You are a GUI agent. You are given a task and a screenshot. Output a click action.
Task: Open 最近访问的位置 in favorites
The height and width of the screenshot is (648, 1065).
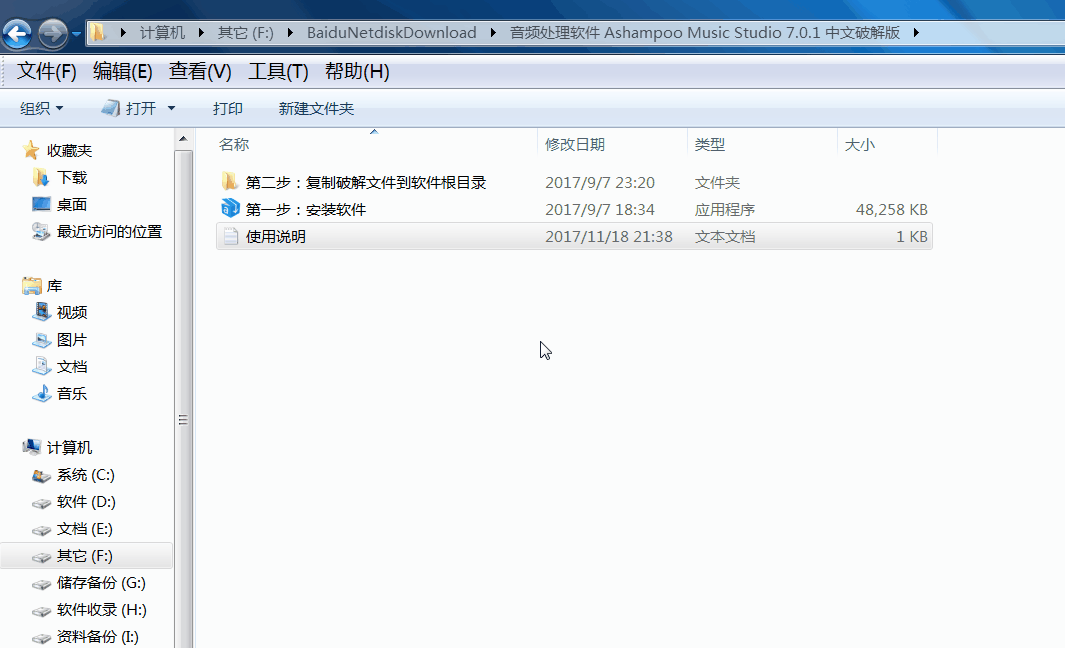click(x=109, y=232)
